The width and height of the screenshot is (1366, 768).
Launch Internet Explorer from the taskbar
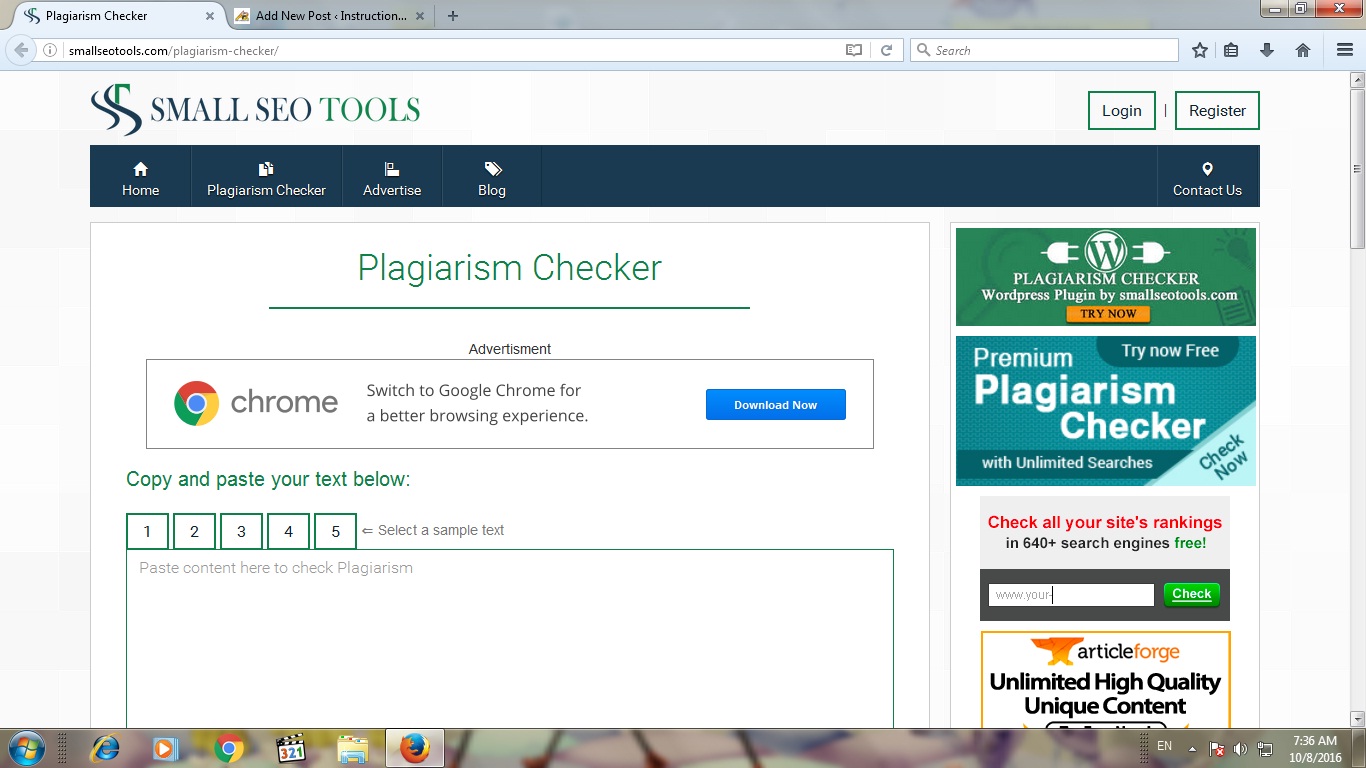point(104,748)
